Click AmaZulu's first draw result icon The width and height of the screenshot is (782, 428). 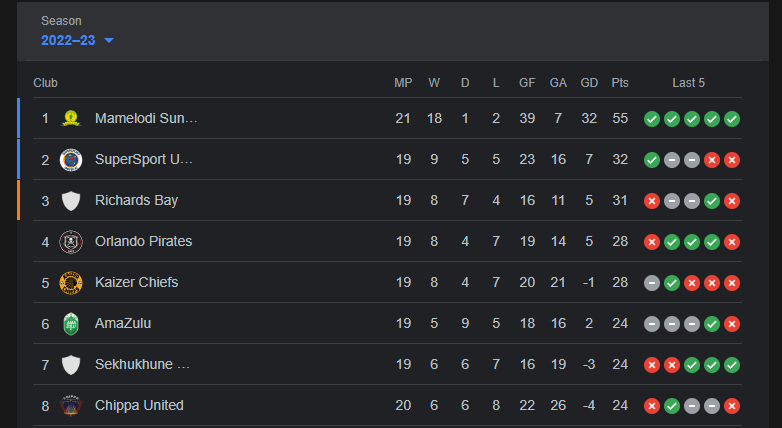[x=652, y=324]
